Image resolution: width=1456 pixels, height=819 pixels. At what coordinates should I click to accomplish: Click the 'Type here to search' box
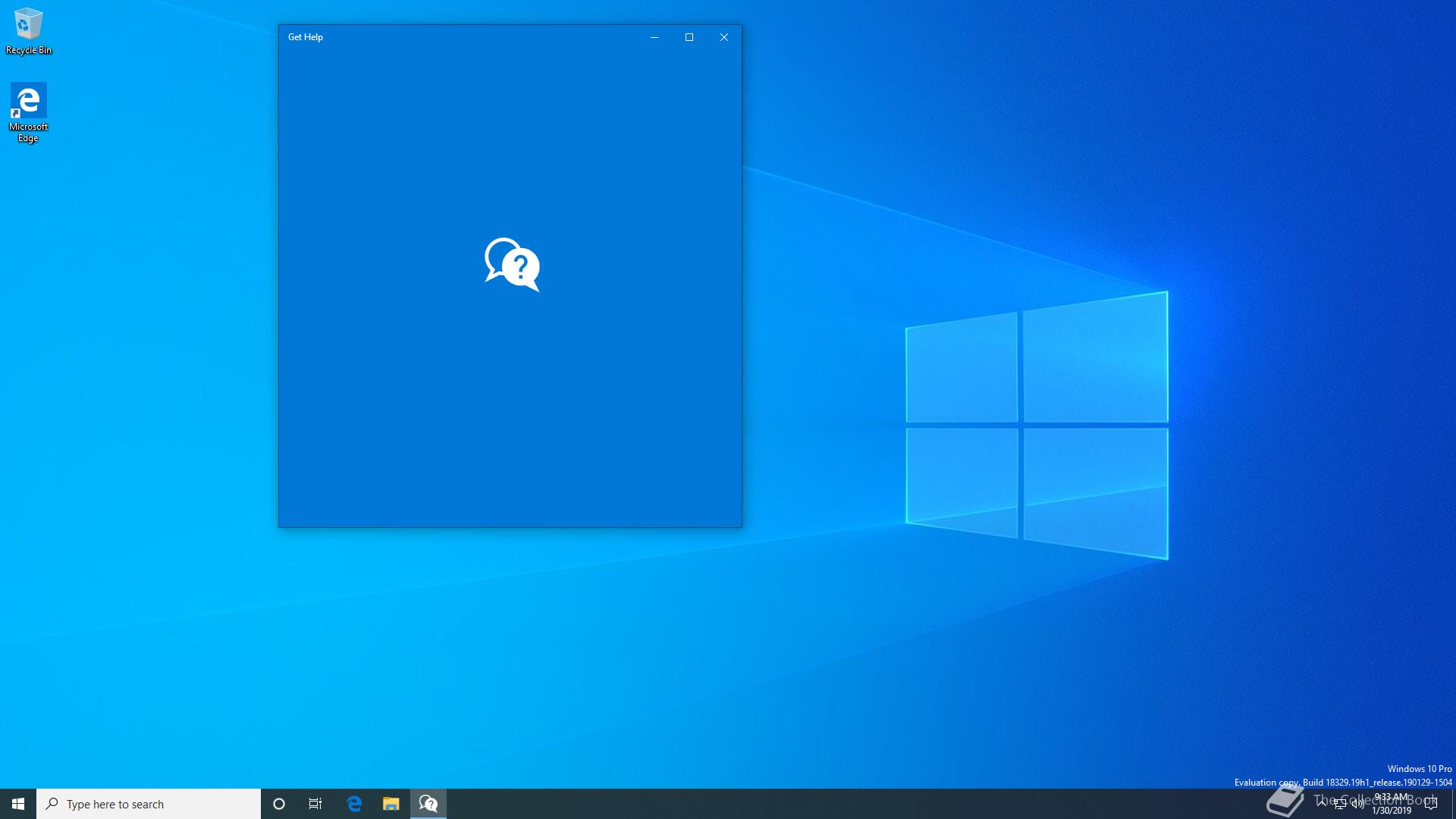[149, 804]
